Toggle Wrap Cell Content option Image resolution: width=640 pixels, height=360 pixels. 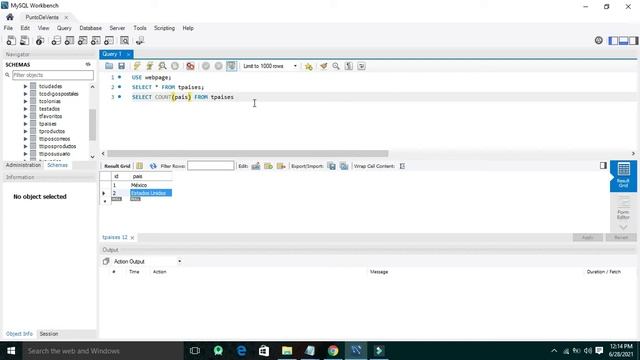point(402,166)
